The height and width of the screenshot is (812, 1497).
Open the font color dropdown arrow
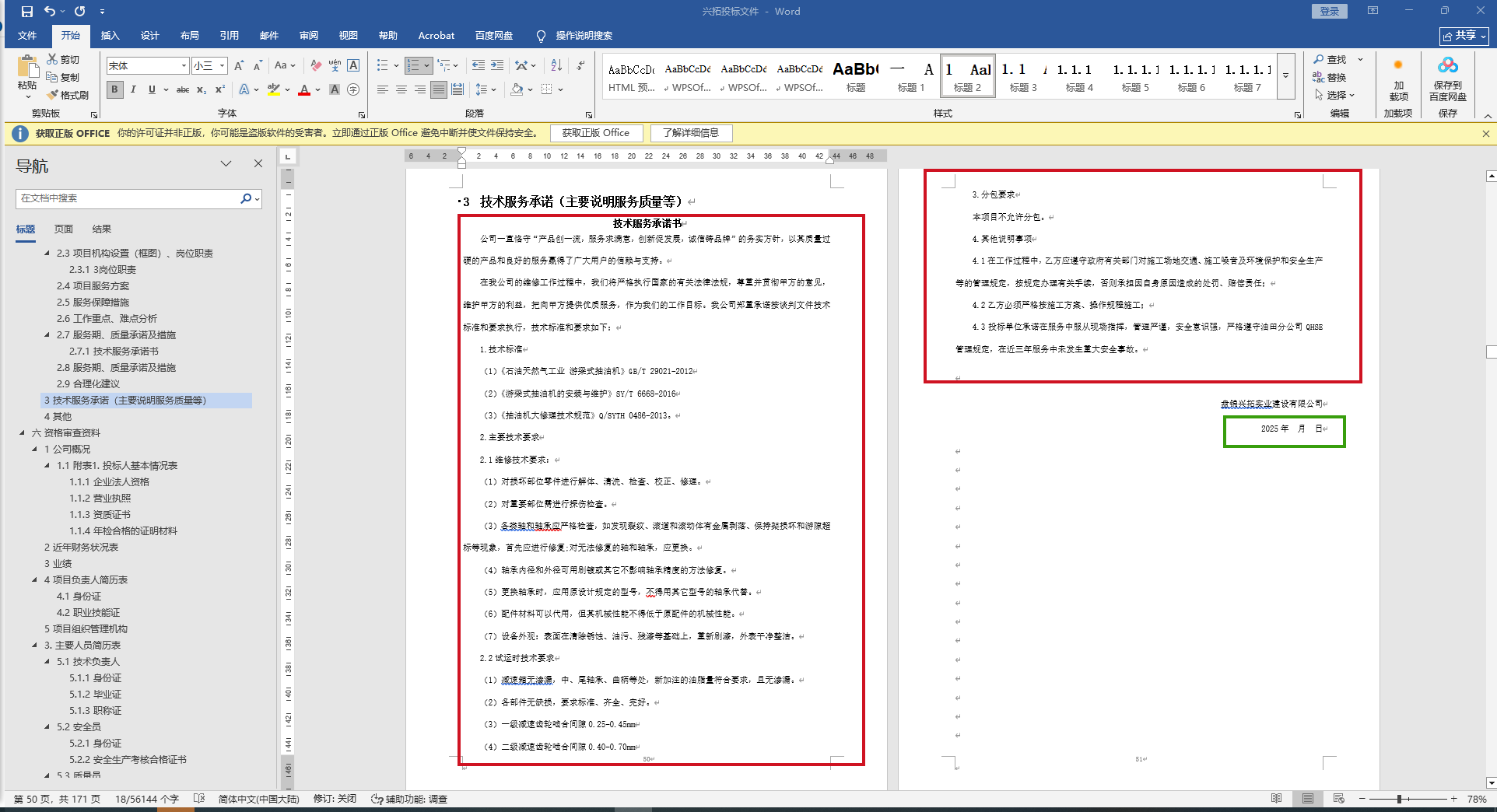tap(317, 89)
